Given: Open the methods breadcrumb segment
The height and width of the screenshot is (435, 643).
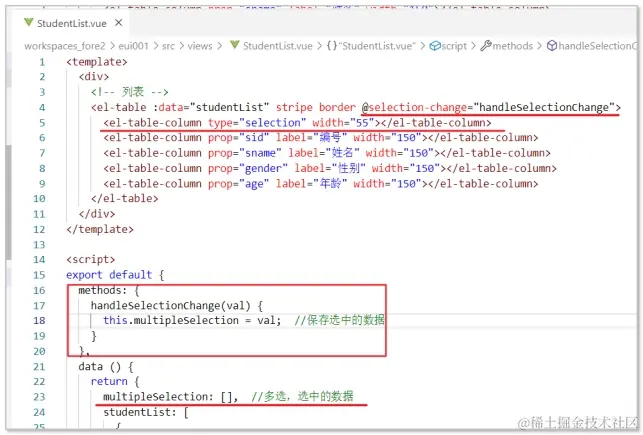Looking at the screenshot, I should pyautogui.click(x=513, y=46).
